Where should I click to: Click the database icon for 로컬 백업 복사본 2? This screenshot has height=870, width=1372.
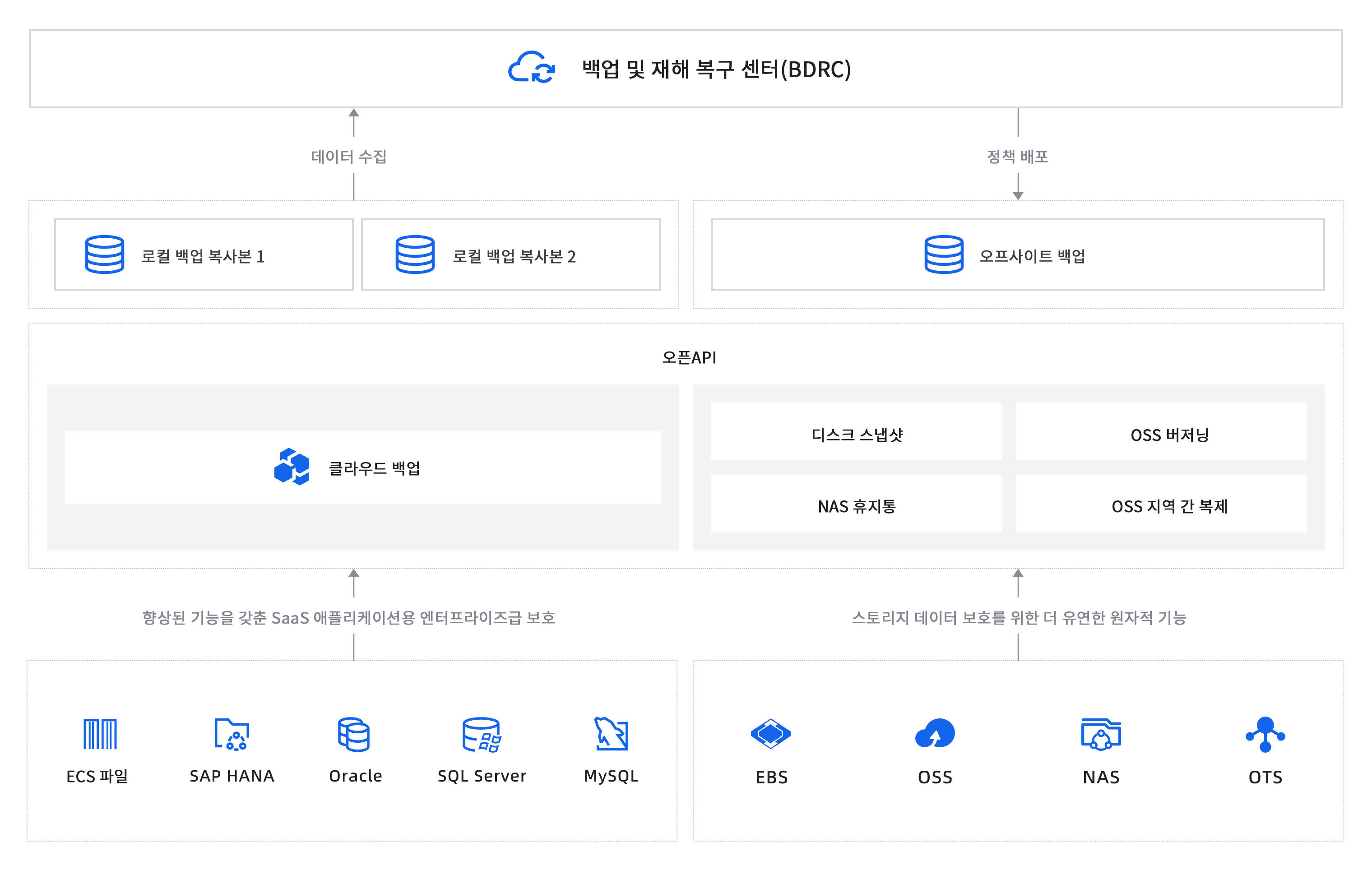[415, 255]
